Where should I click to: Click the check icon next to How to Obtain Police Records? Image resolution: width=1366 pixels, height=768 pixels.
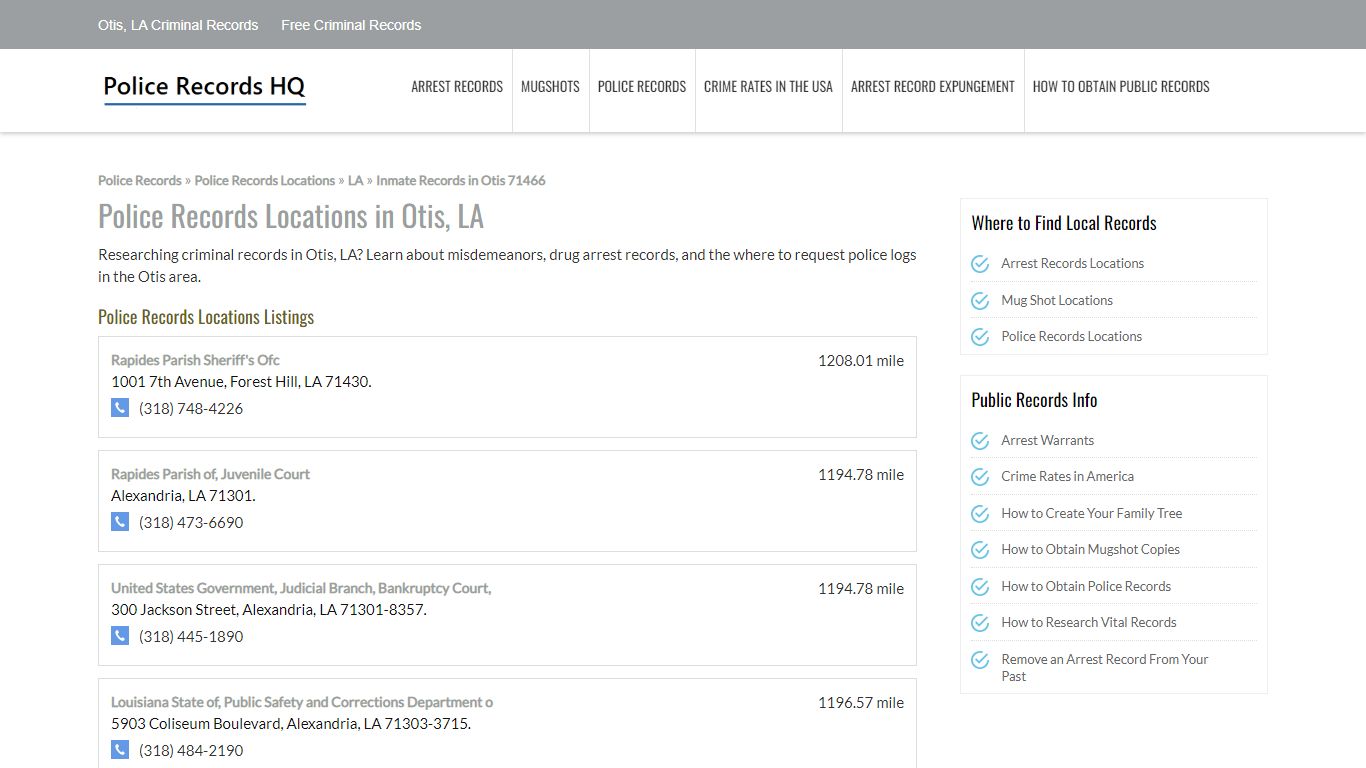[x=980, y=587]
